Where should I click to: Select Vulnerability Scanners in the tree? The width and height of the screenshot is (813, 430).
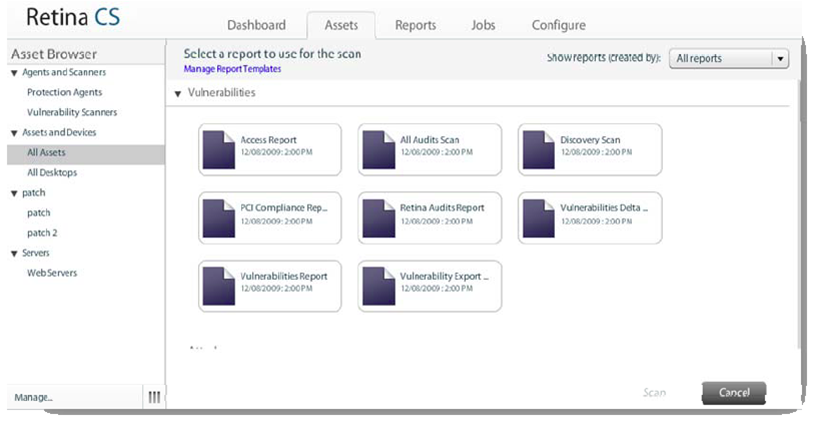[x=72, y=112]
